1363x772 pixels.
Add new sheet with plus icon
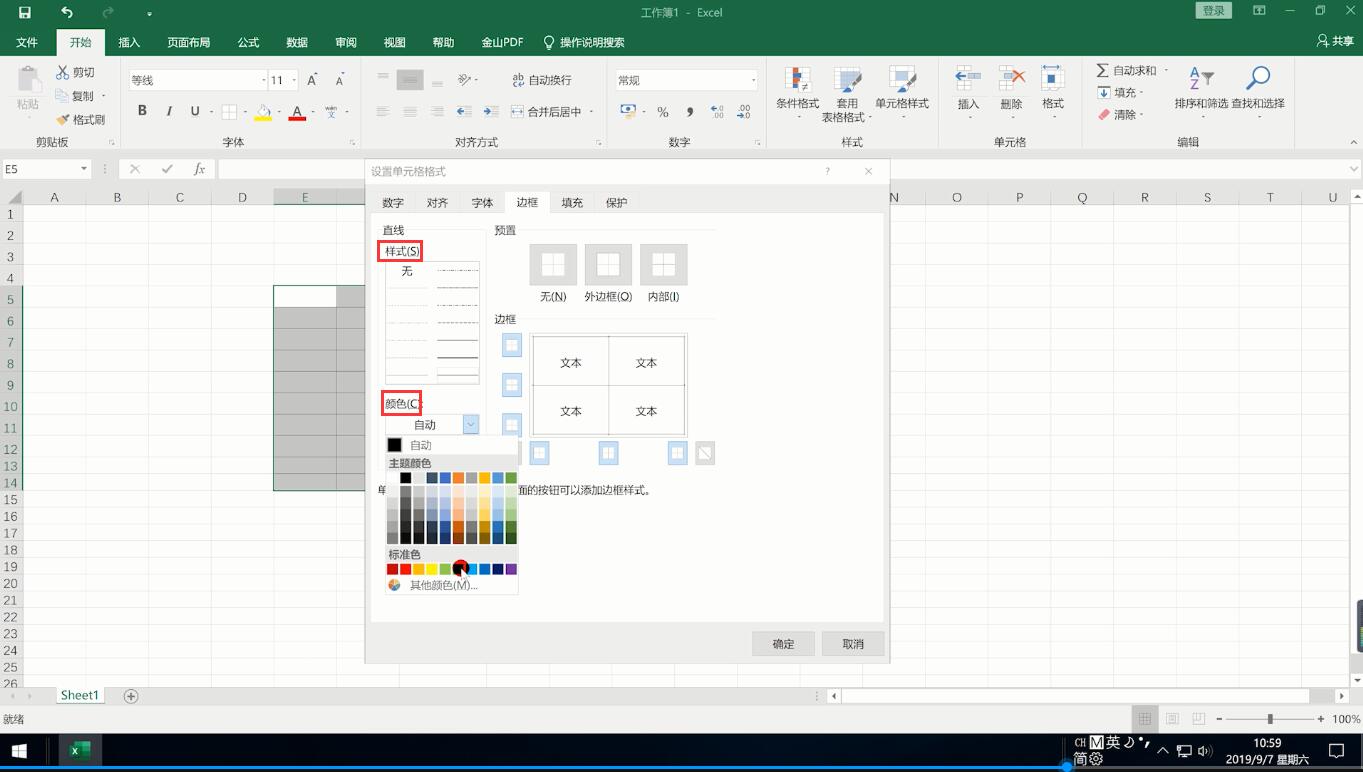click(x=130, y=695)
